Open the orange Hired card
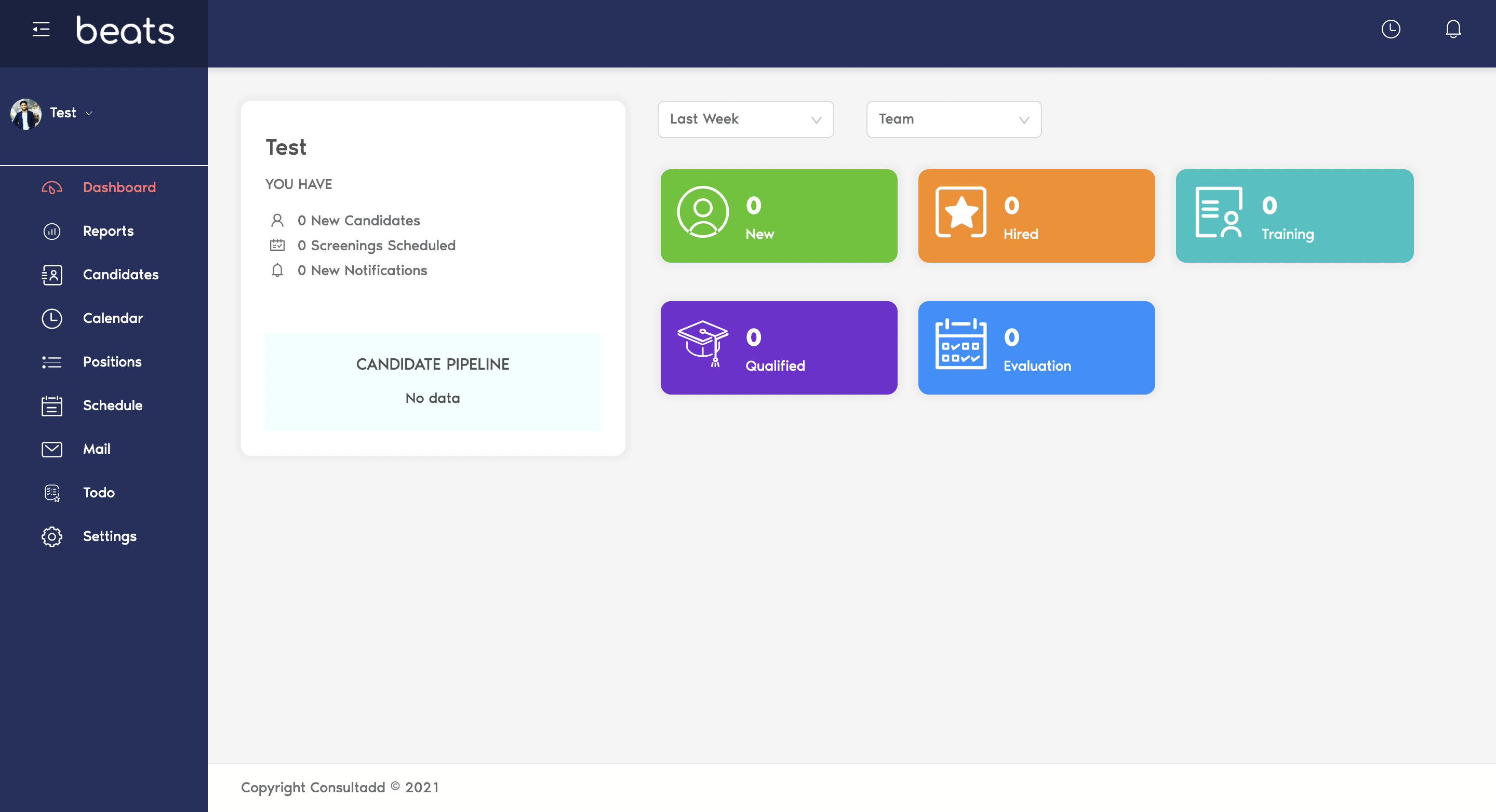This screenshot has width=1496, height=812. pyautogui.click(x=1036, y=216)
